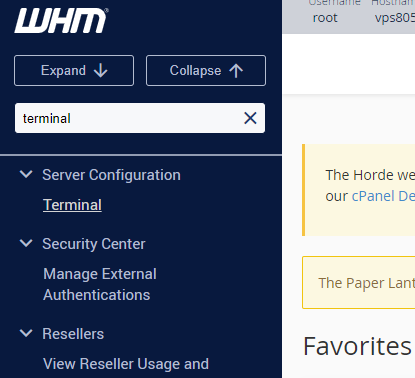Image resolution: width=415 pixels, height=378 pixels.
Task: Click the 'root' username text
Action: pyautogui.click(x=325, y=17)
